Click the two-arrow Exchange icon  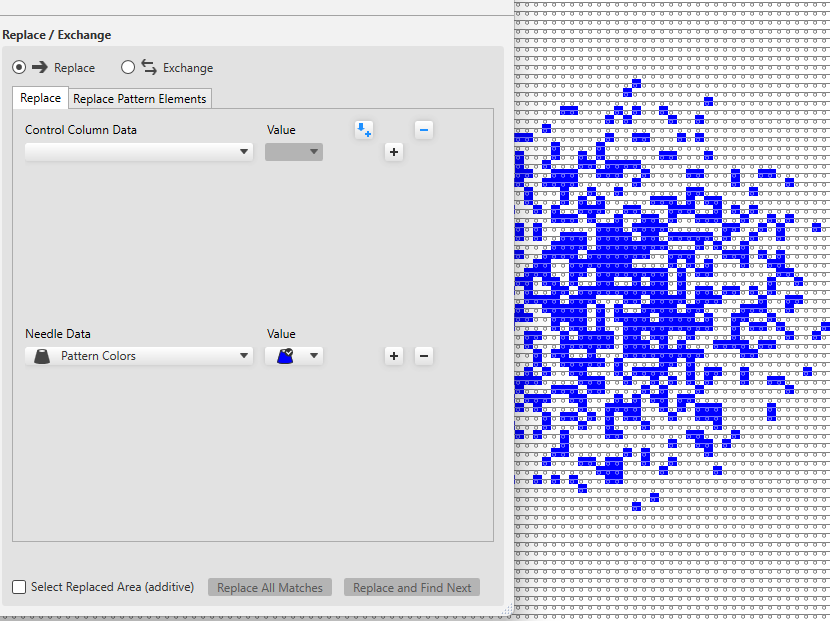click(x=149, y=68)
